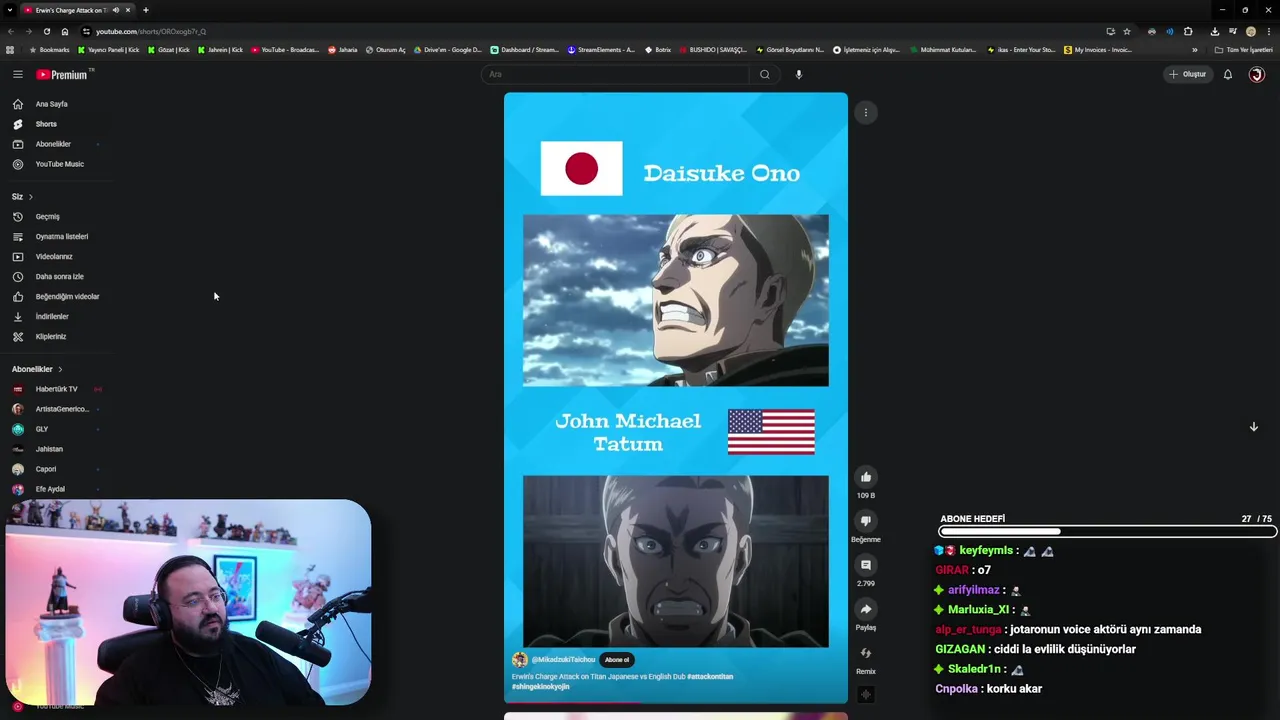This screenshot has height=720, width=1280.
Task: Click the Short's progress bar
Action: coord(676,702)
